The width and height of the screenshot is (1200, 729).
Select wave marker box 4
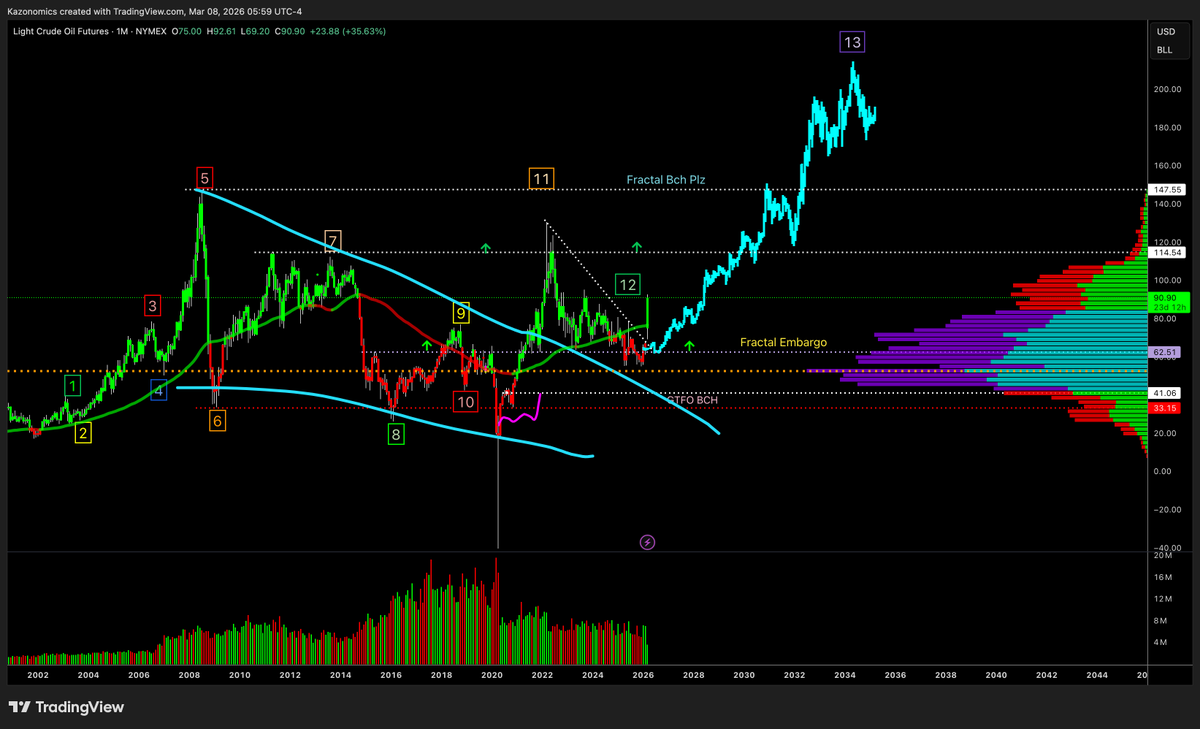159,391
